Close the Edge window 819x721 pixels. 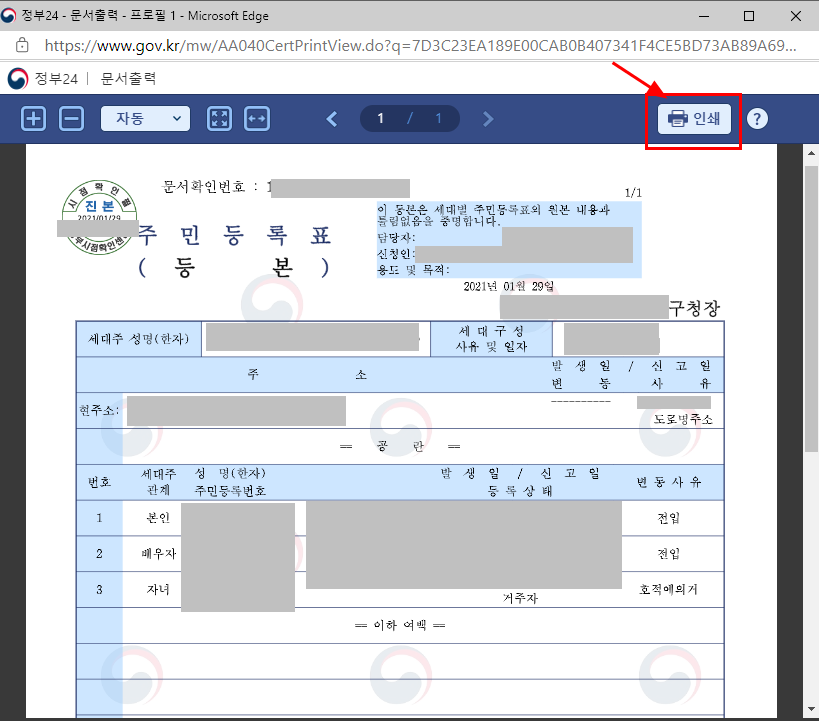click(795, 16)
